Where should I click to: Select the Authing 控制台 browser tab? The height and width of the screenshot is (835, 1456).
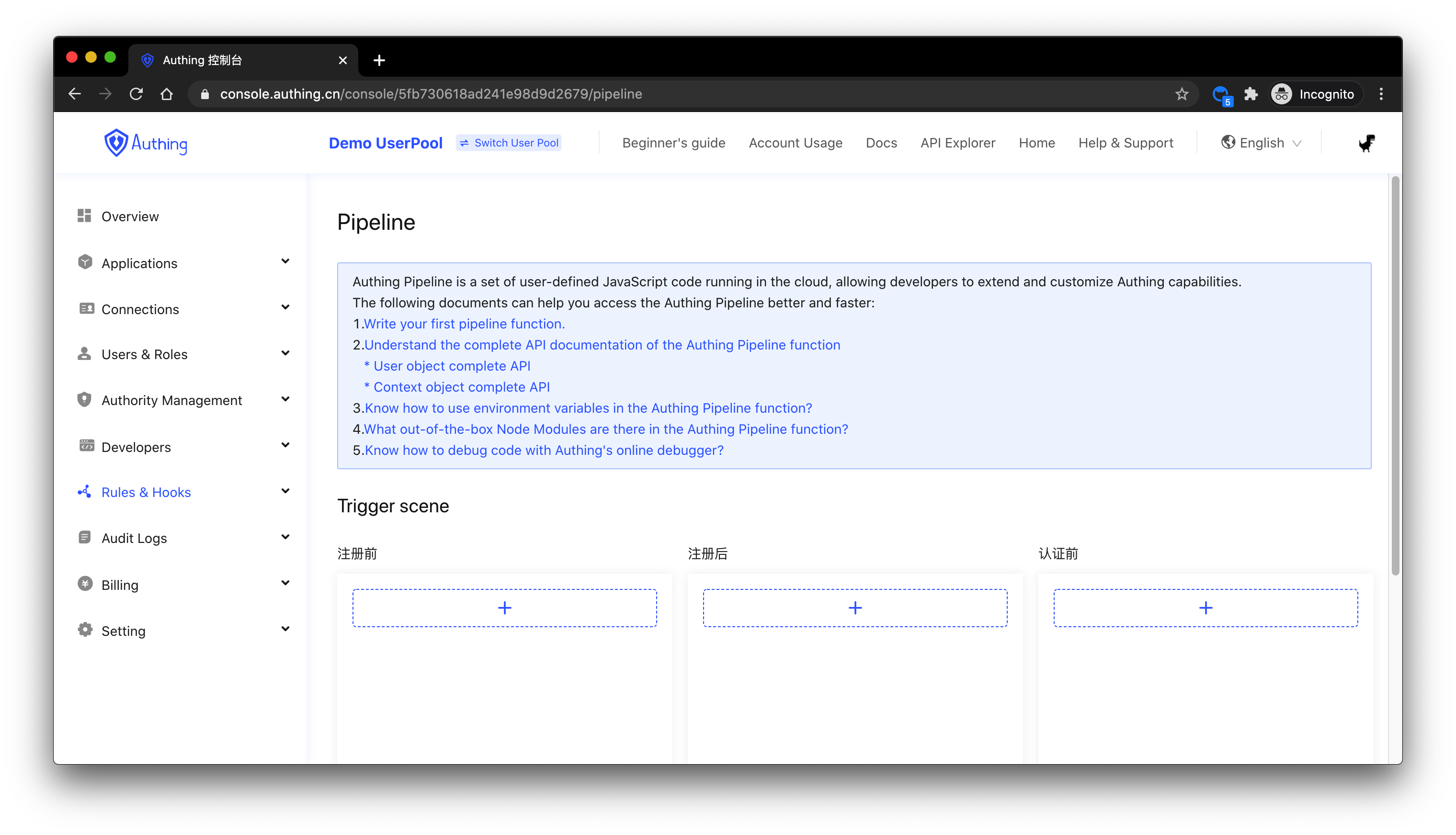[243, 60]
